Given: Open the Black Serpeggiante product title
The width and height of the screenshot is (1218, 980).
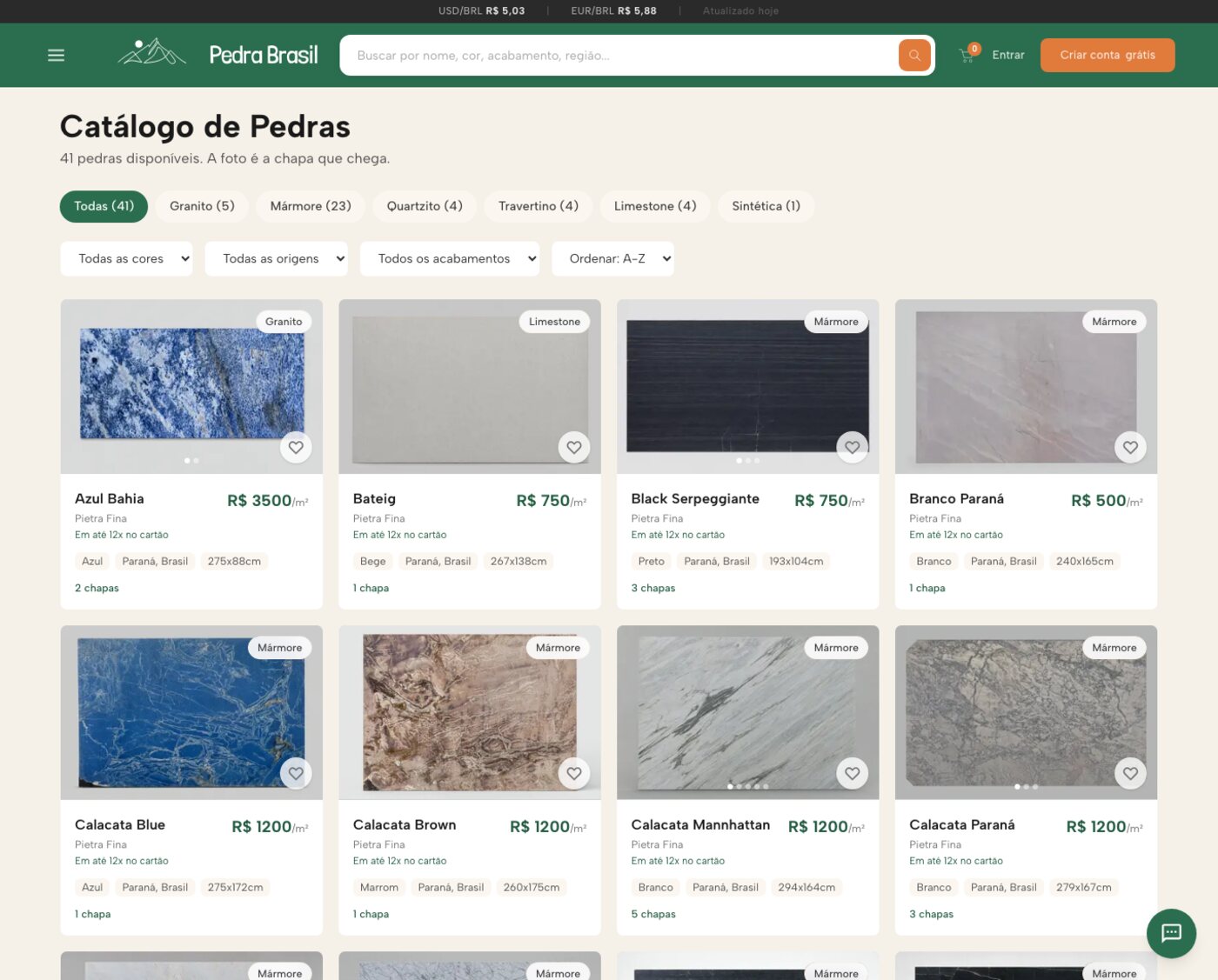Looking at the screenshot, I should pyautogui.click(x=695, y=498).
